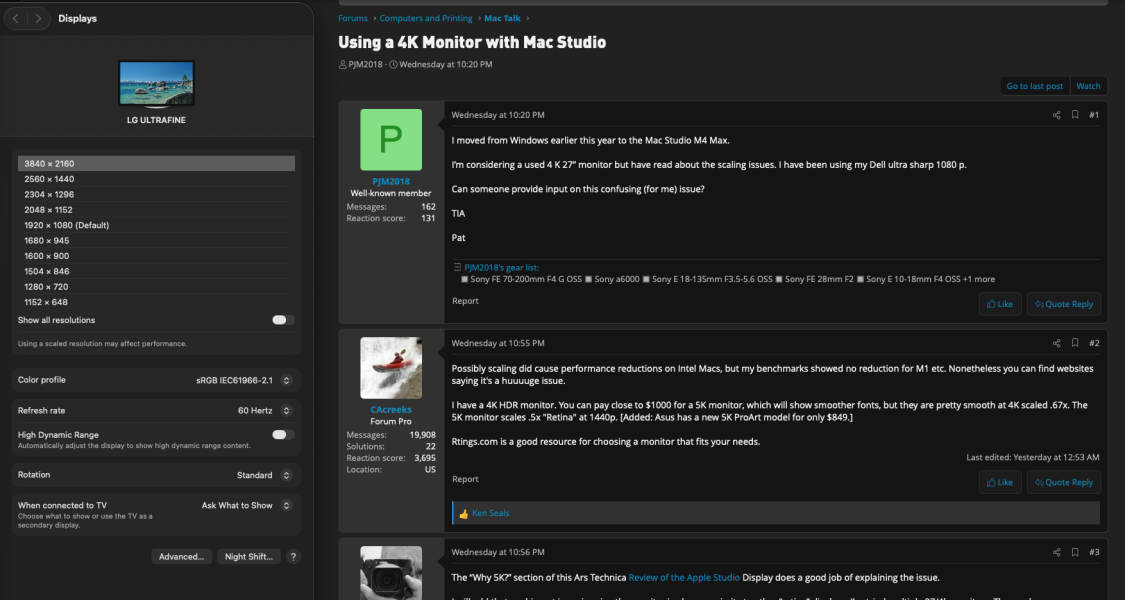This screenshot has width=1125, height=600.
Task: Bookmark post #2 icon
Action: [1075, 343]
